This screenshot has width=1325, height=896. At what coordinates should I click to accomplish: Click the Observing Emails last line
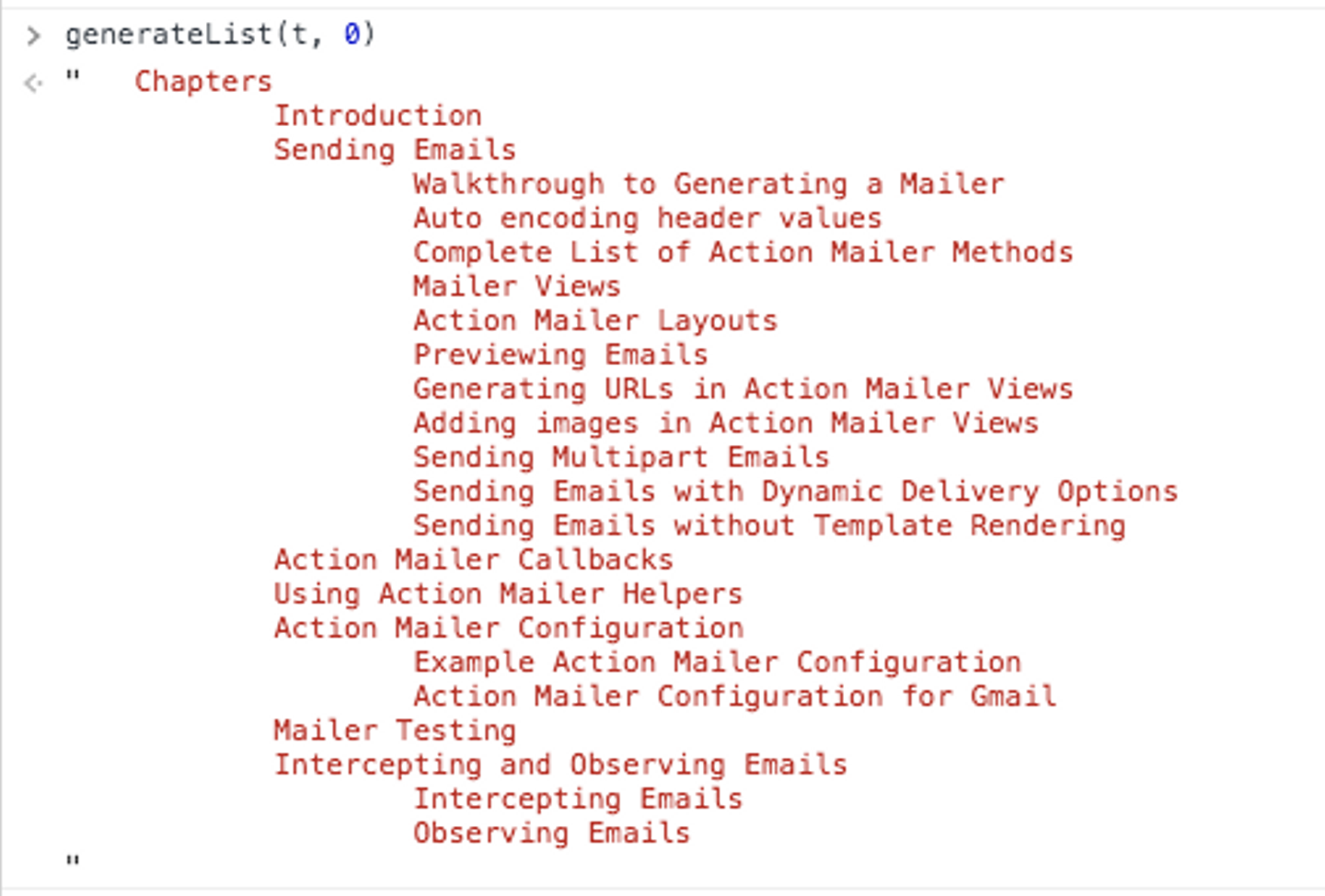(x=551, y=833)
